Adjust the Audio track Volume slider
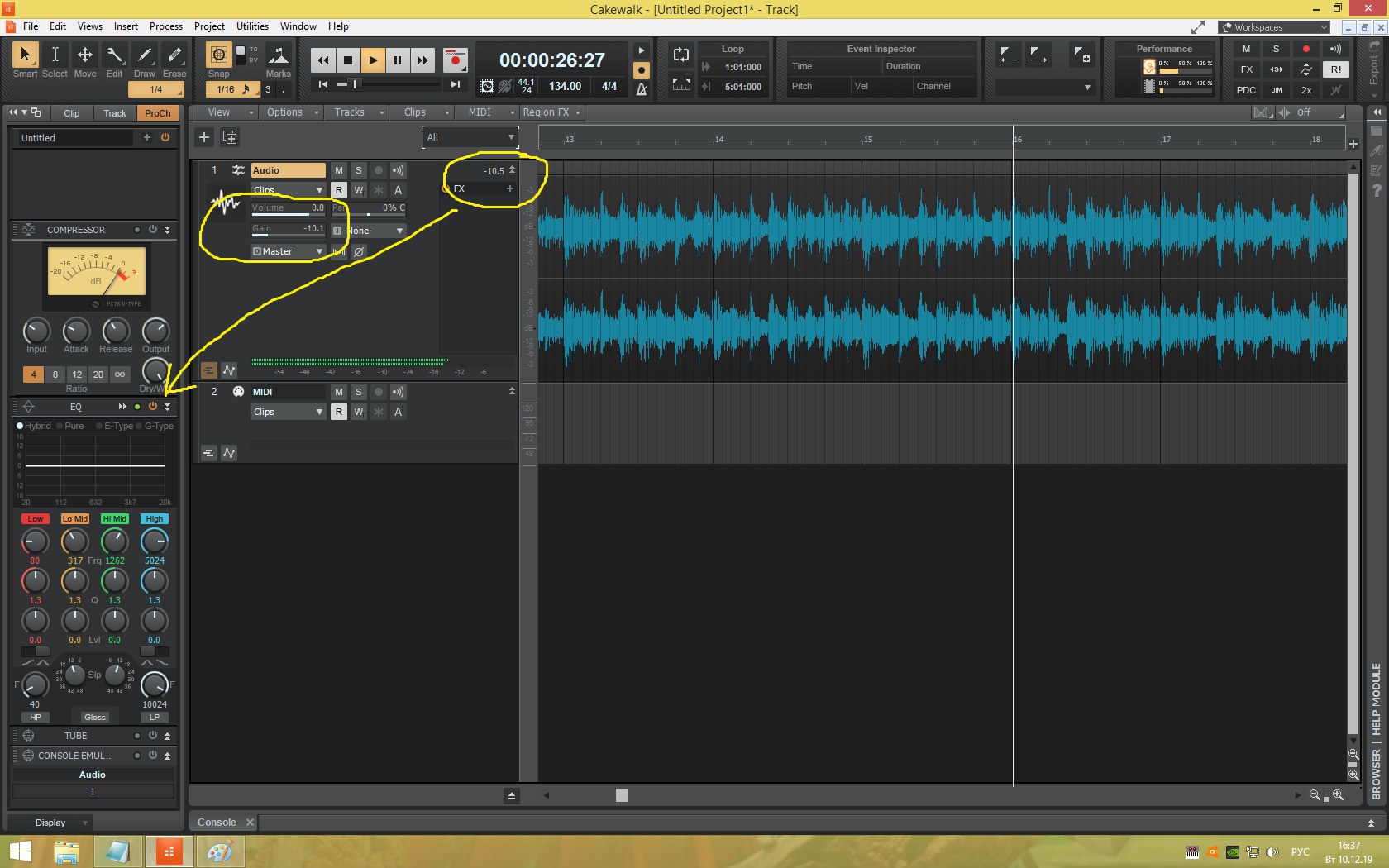Screen dimensions: 1389x868 (x=288, y=209)
